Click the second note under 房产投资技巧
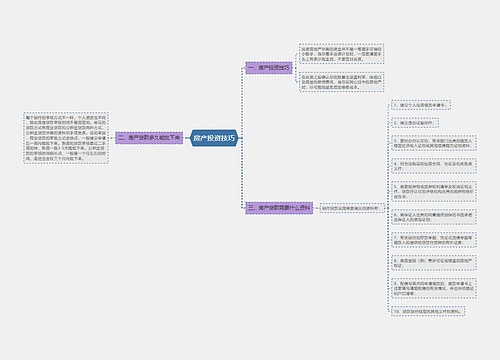The image size is (500, 360). (x=342, y=82)
